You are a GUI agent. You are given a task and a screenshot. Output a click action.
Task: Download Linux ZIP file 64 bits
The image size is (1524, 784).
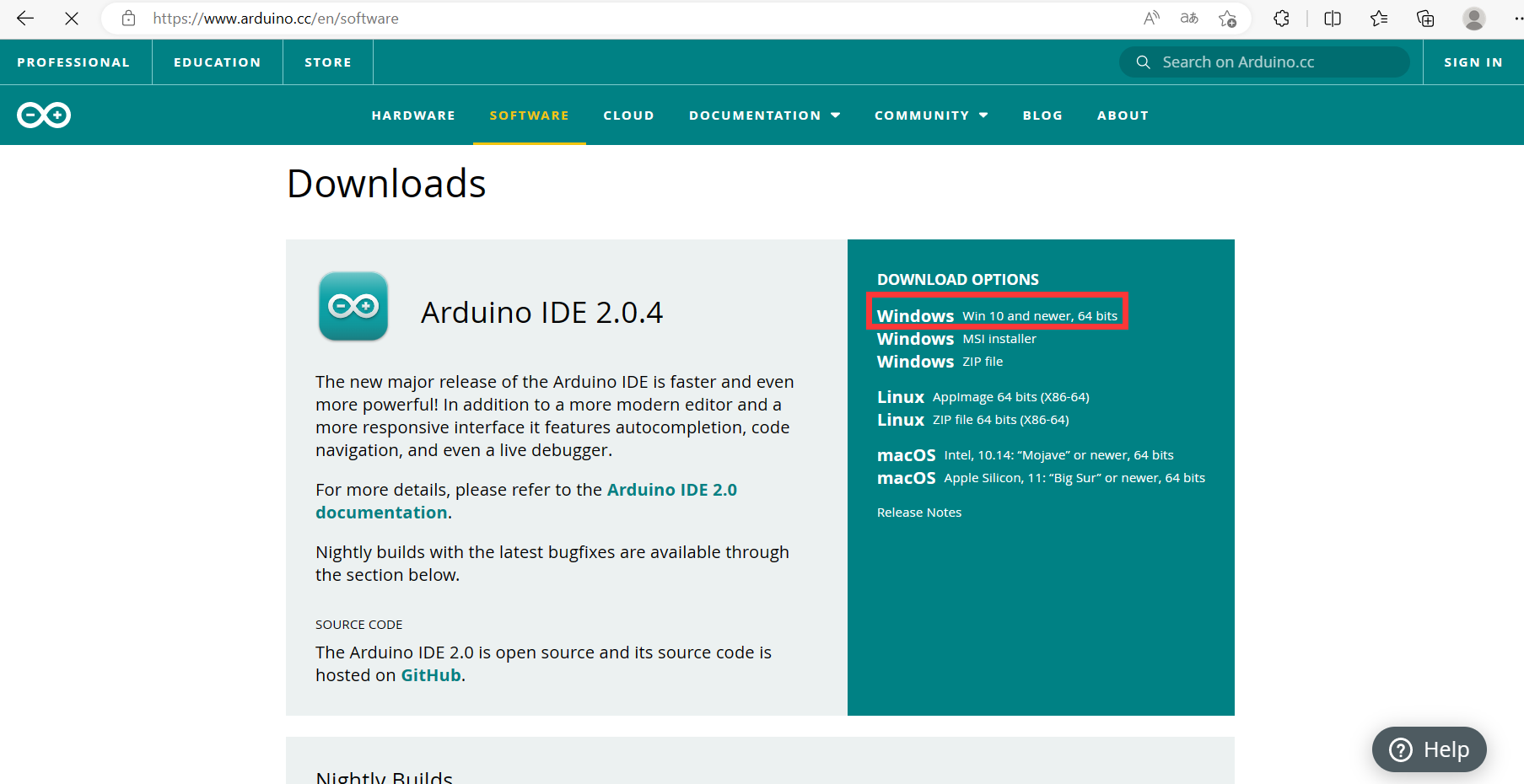coord(973,420)
